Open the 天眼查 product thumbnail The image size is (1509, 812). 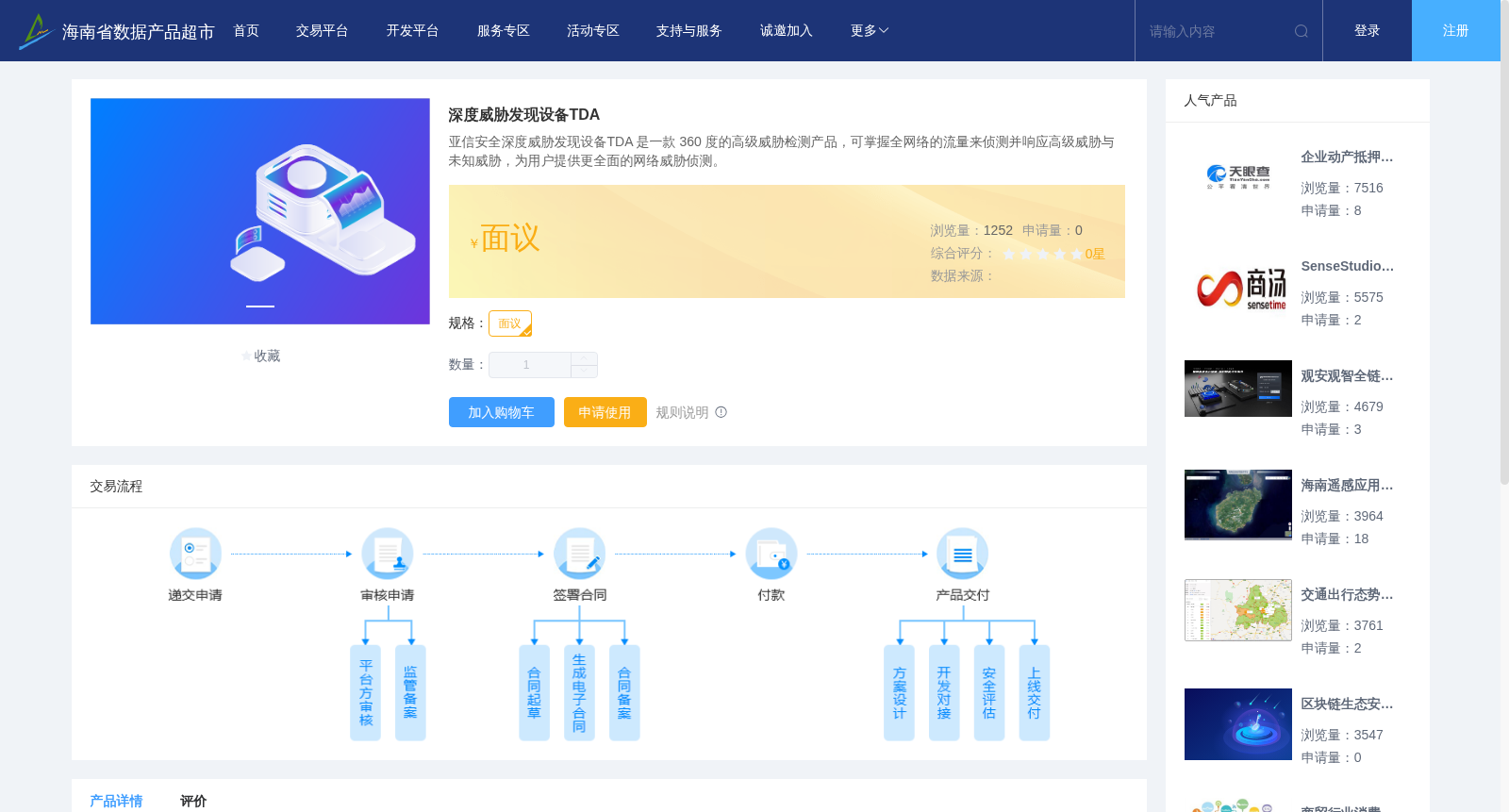click(x=1238, y=176)
